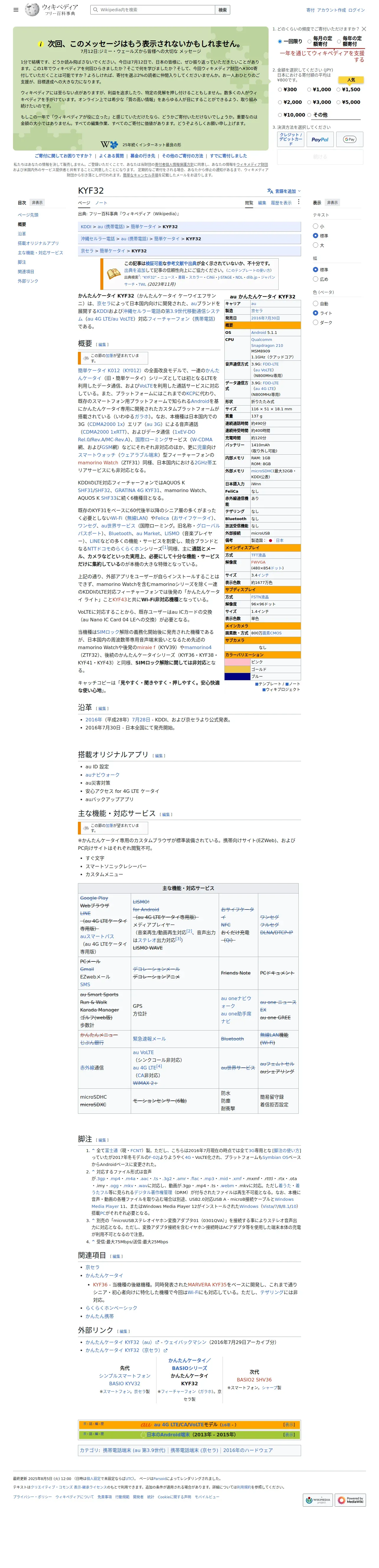Select the 毎年の定額寄付 option
Screen dimensions: 379x1568
[x=339, y=41]
